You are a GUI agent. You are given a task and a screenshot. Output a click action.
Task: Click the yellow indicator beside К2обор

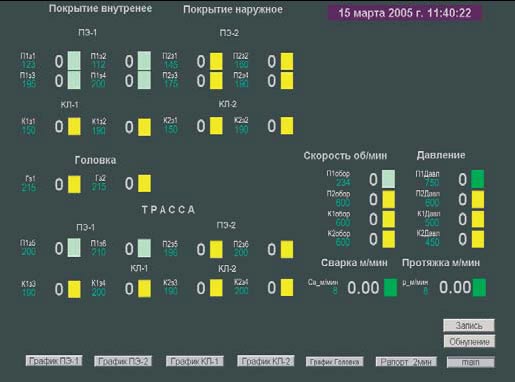pyautogui.click(x=388, y=239)
